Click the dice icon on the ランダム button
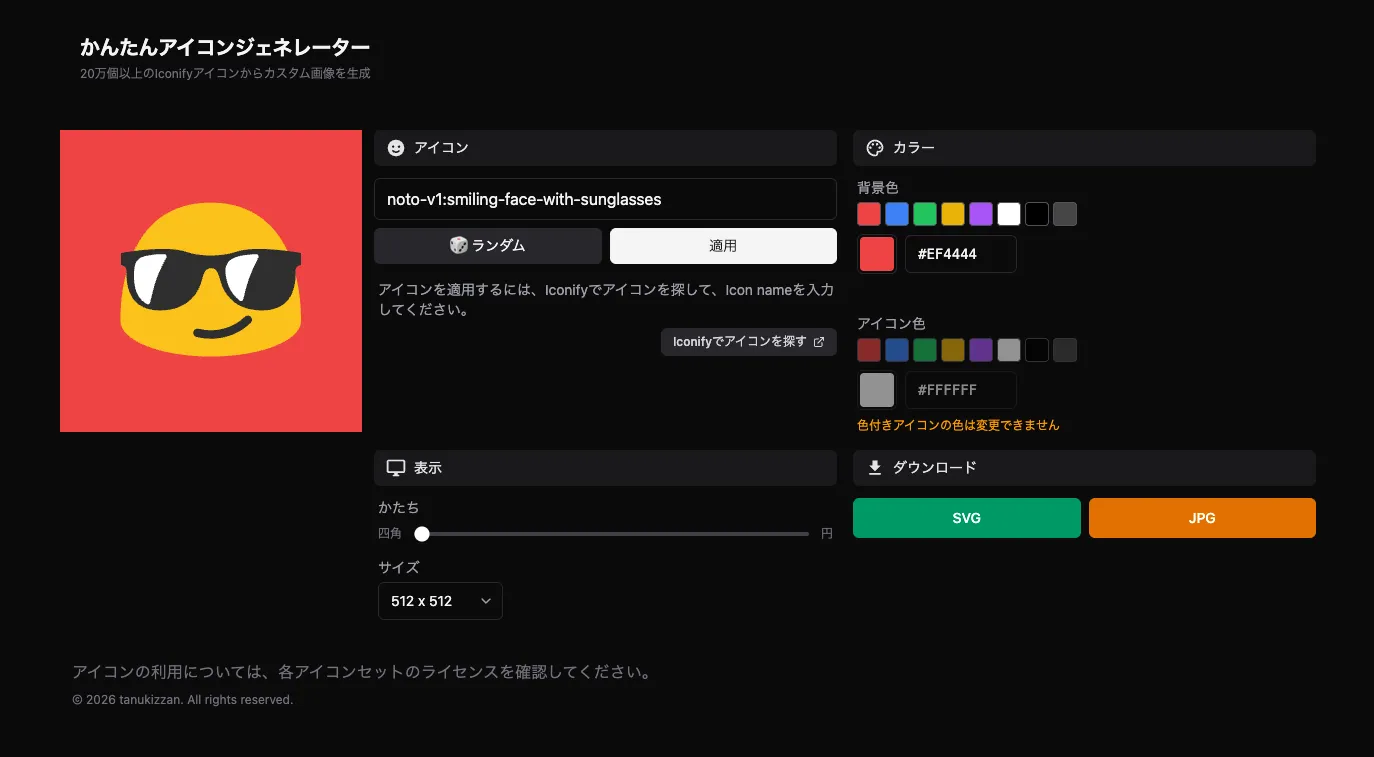The width and height of the screenshot is (1374, 757). pos(459,245)
